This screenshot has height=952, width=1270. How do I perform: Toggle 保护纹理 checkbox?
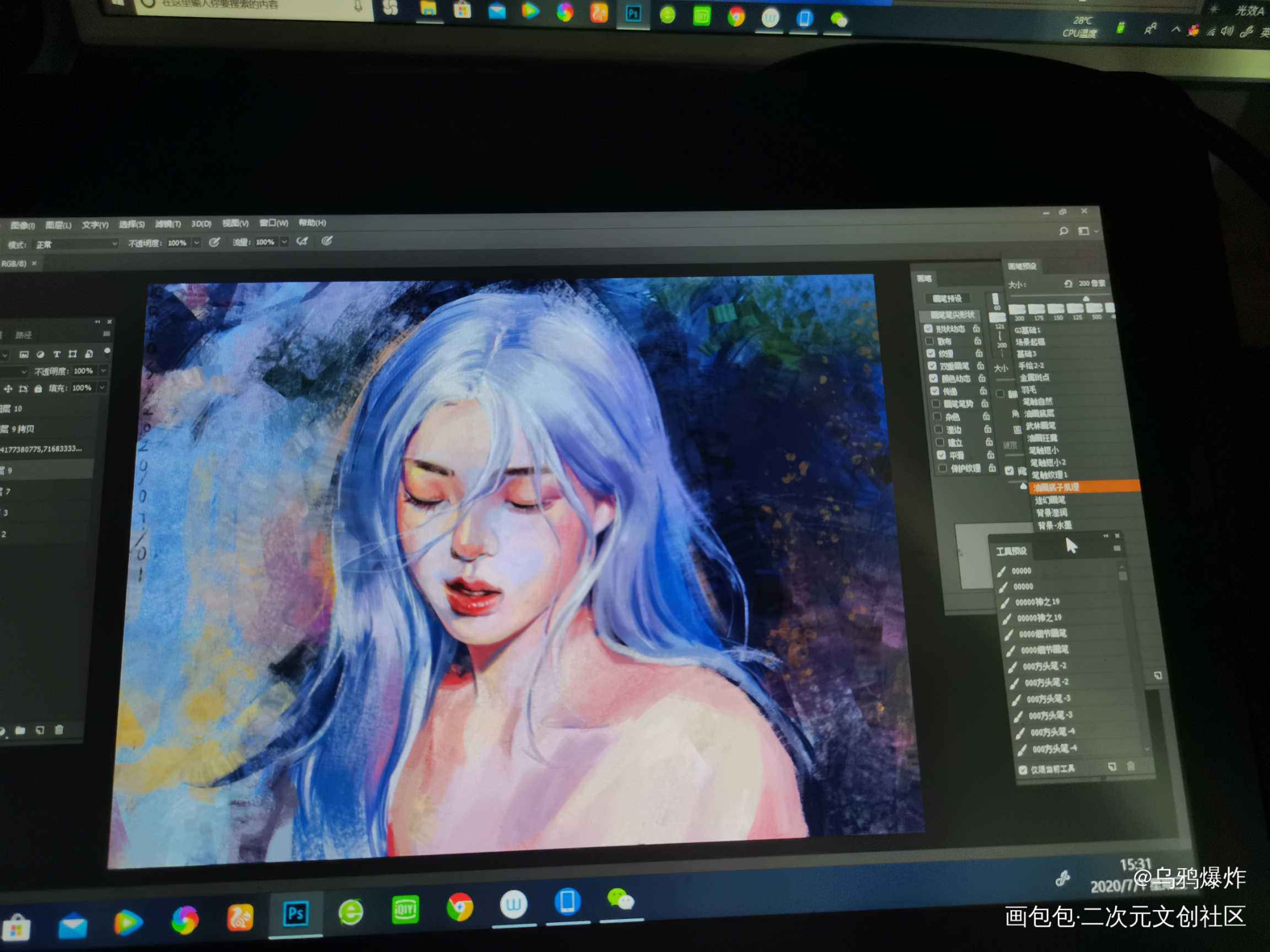click(x=942, y=469)
